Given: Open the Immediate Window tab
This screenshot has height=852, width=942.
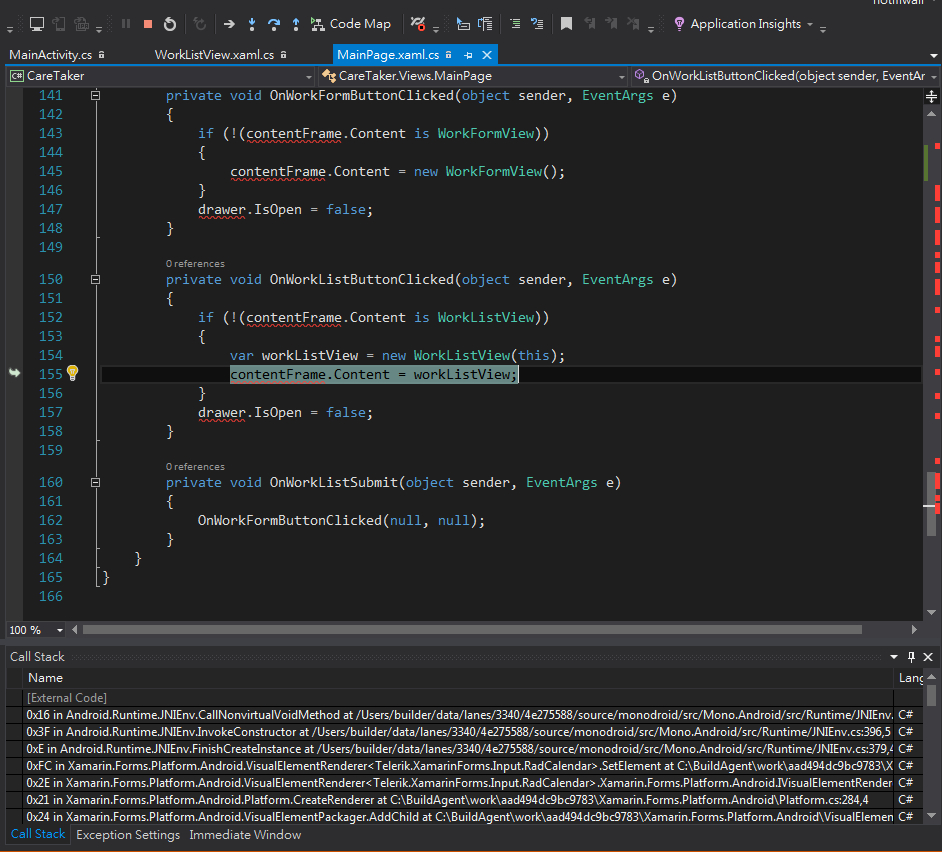Looking at the screenshot, I should pos(245,834).
